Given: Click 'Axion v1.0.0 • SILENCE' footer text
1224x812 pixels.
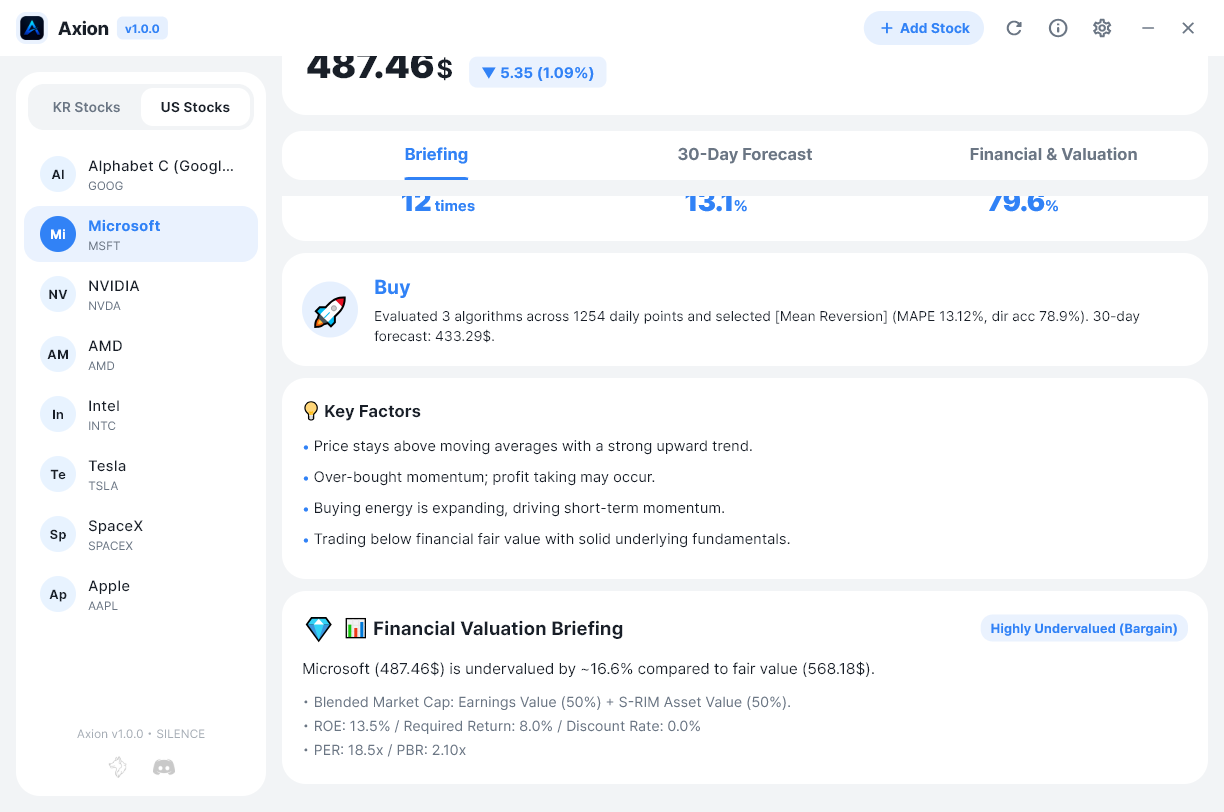Looking at the screenshot, I should click(x=141, y=734).
